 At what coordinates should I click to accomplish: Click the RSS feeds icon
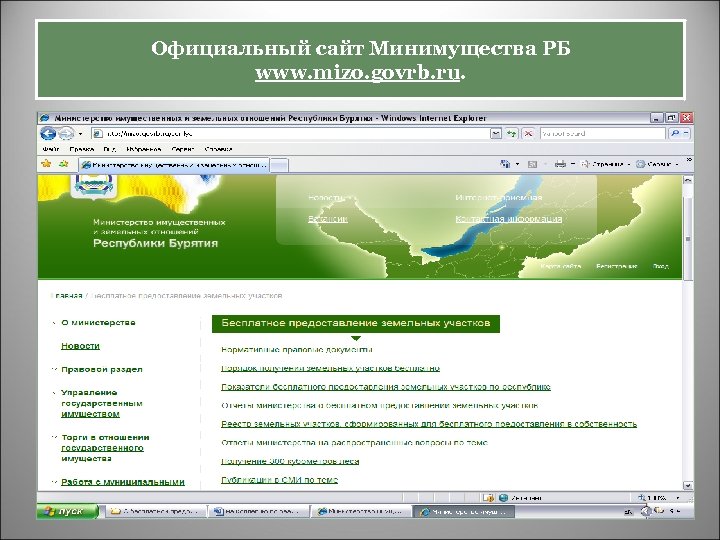pyautogui.click(x=532, y=164)
